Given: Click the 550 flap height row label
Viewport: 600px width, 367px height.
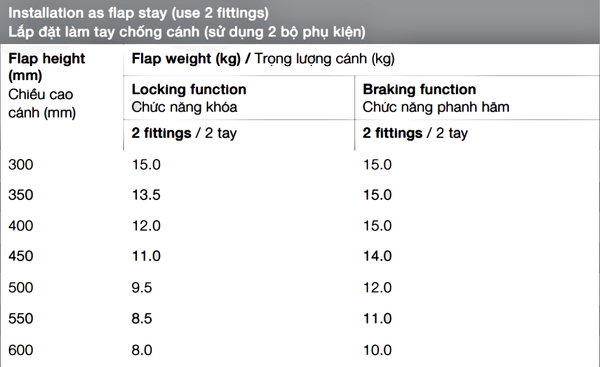Looking at the screenshot, I should point(21,318).
